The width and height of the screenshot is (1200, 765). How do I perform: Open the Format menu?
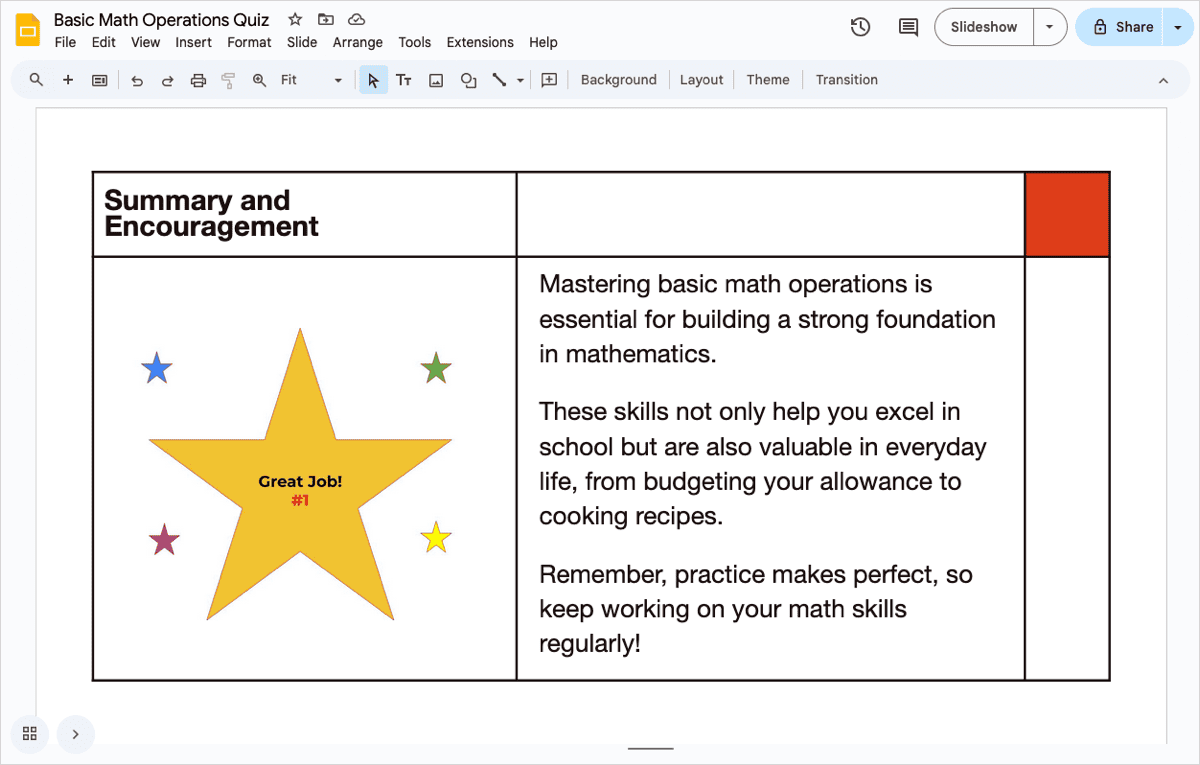pos(249,42)
